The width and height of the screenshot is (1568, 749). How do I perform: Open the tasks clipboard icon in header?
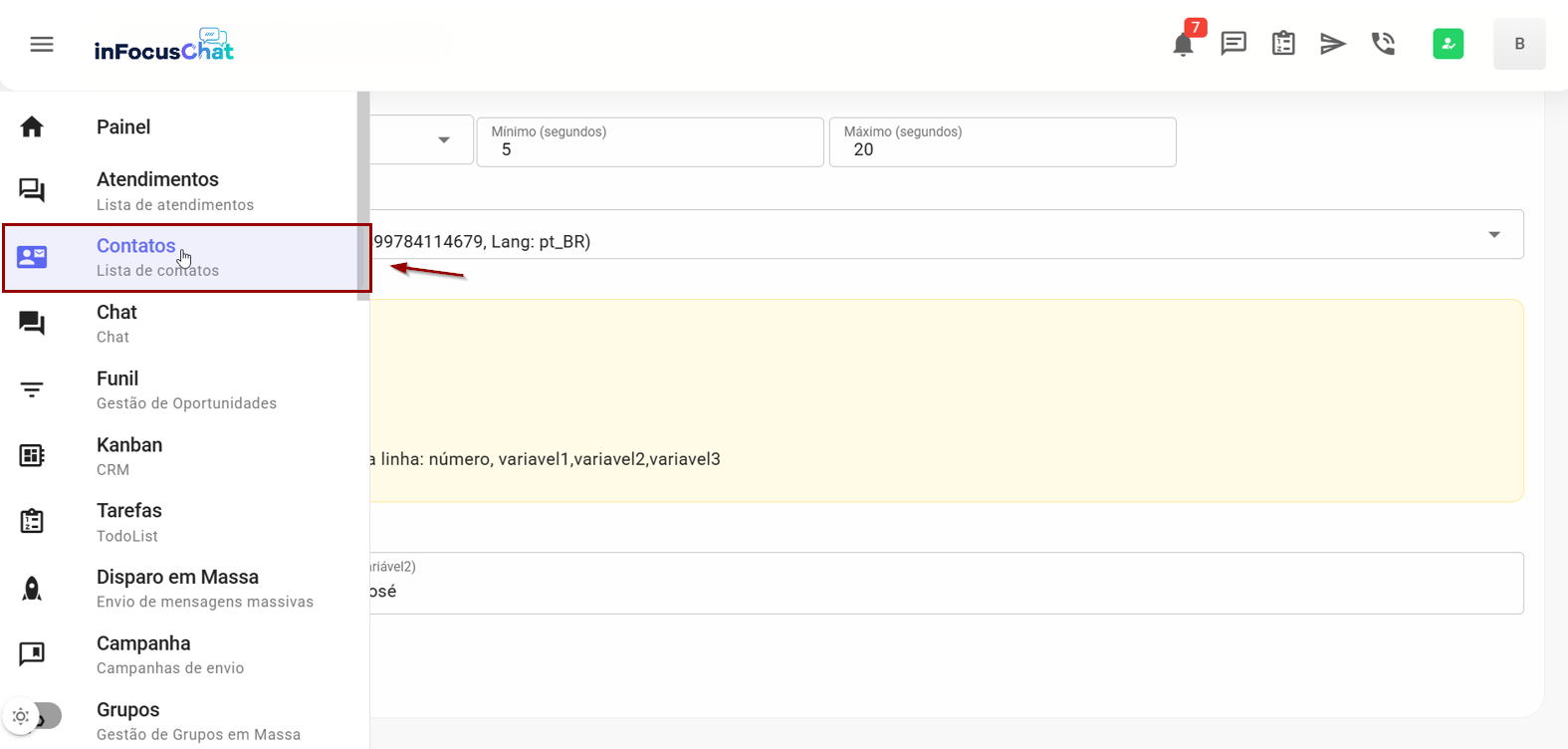[1283, 44]
